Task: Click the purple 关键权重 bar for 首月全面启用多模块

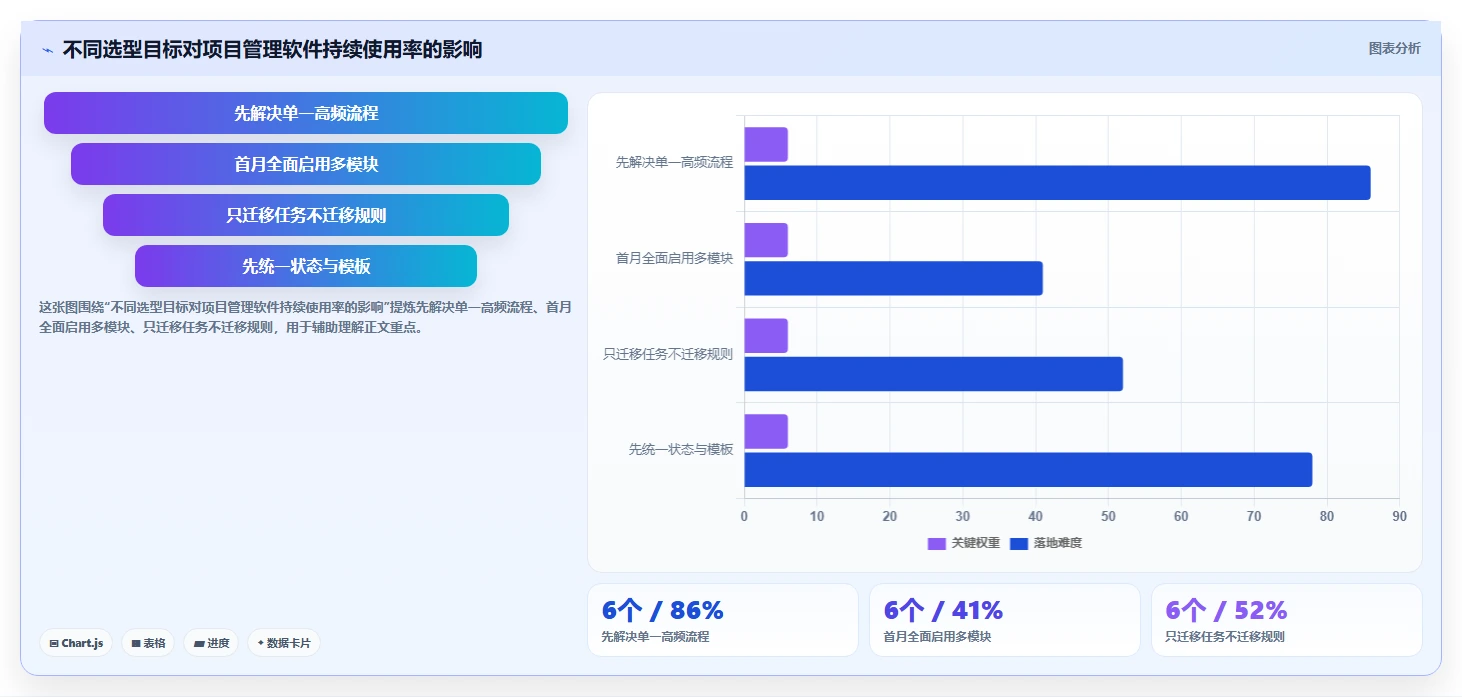Action: click(766, 240)
